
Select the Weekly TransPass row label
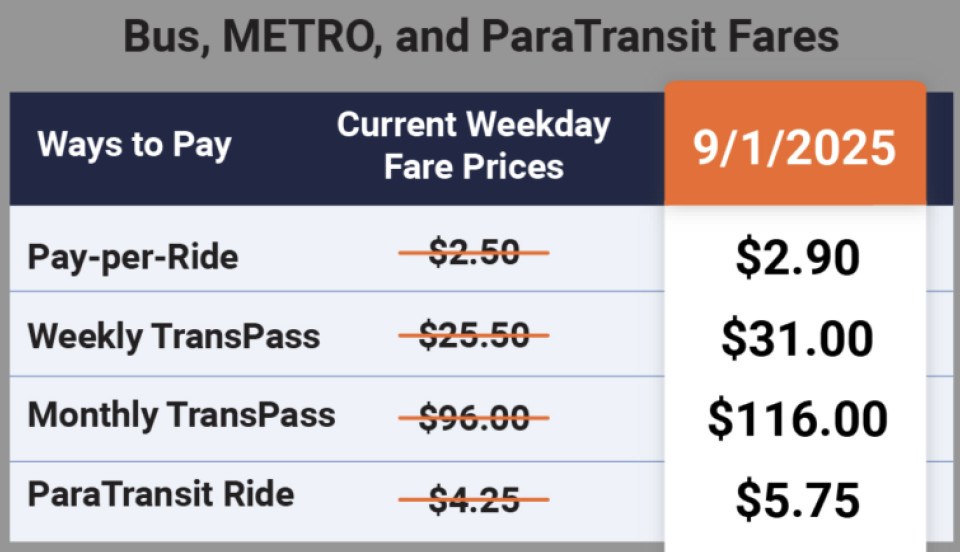click(173, 336)
